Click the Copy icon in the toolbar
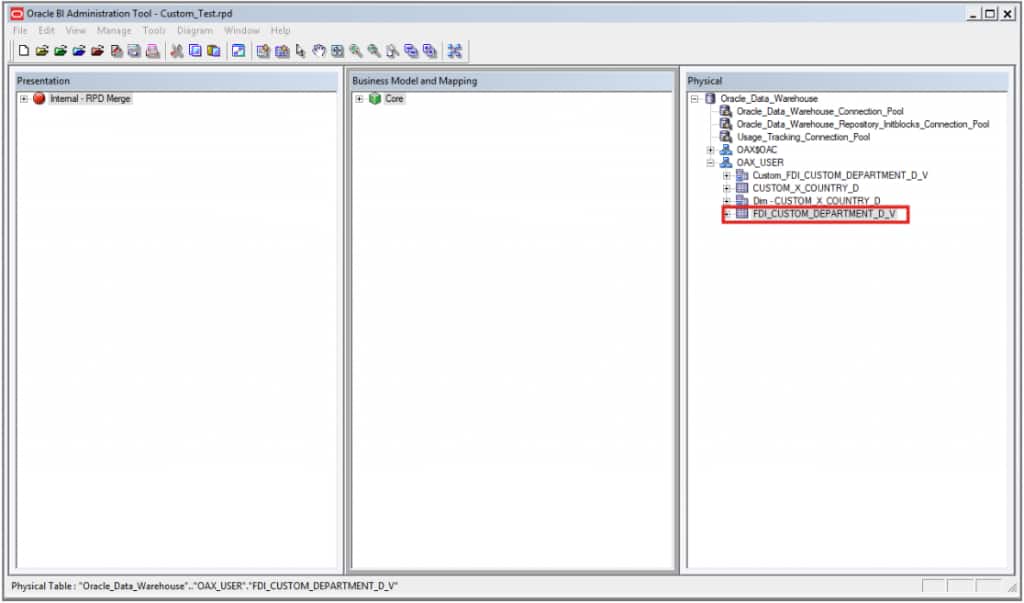The image size is (1024, 603). coord(196,51)
